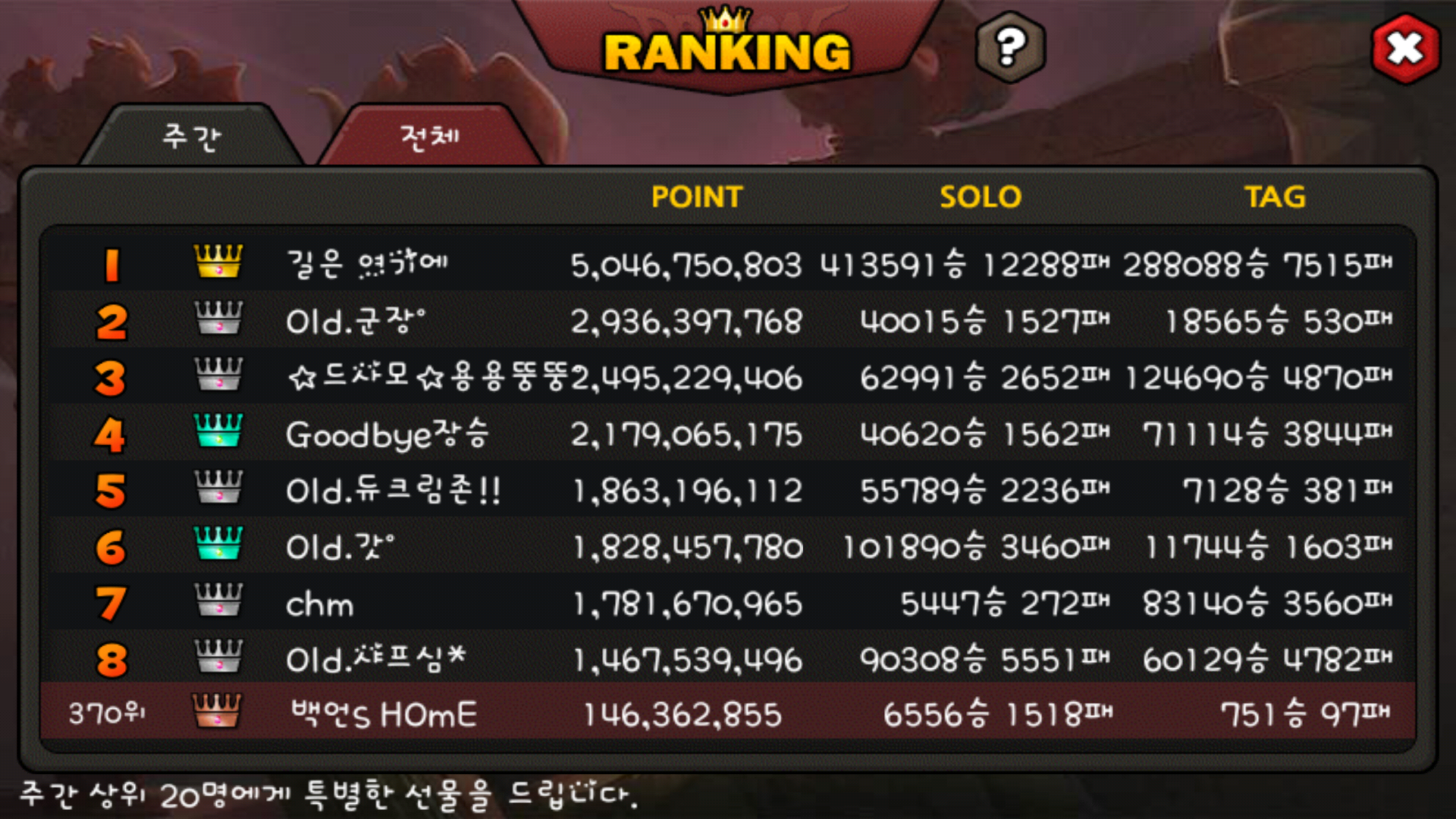Open the question mark help icon
This screenshot has width=1456, height=819.
click(1010, 47)
